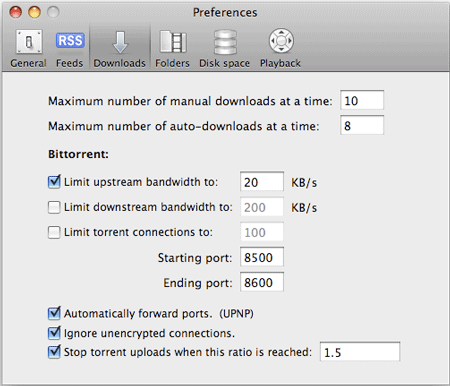Toggle Stop torrent uploads ratio checkbox
Screen dimensions: 450x386
pyautogui.click(x=54, y=352)
